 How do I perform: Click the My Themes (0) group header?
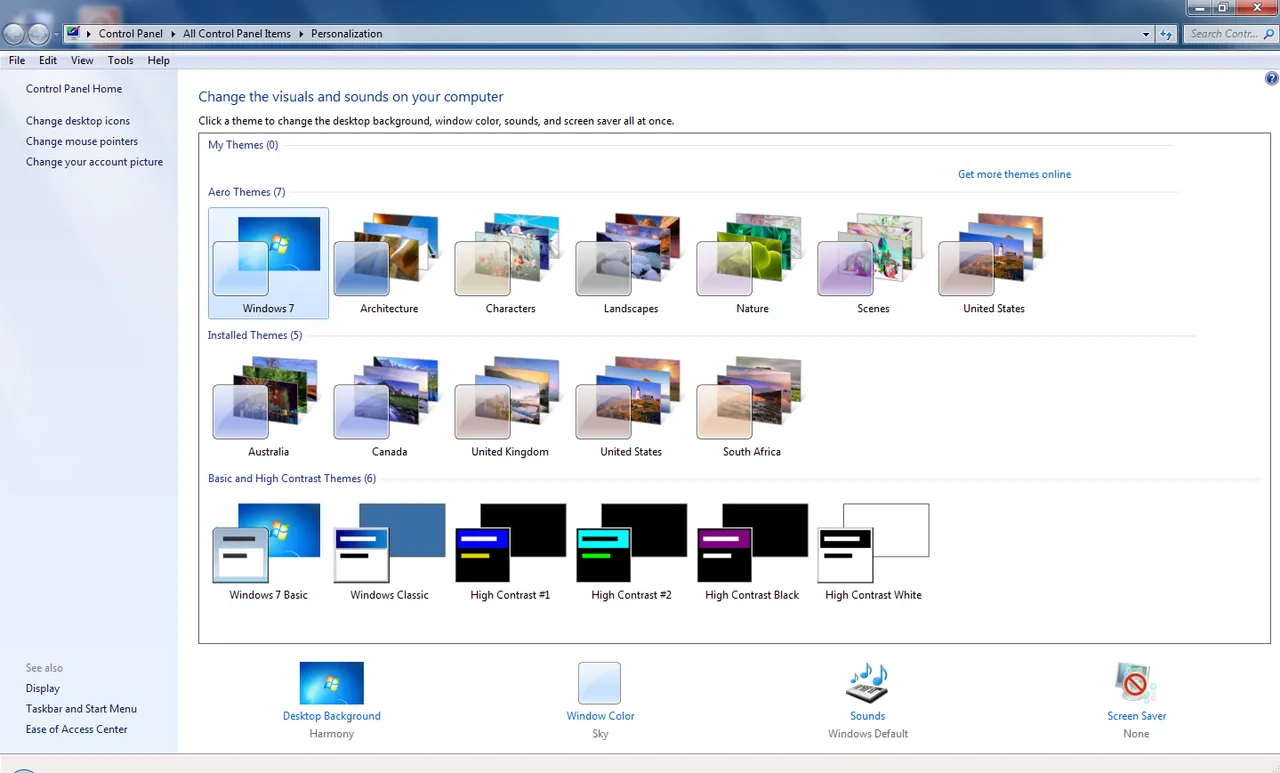click(243, 145)
